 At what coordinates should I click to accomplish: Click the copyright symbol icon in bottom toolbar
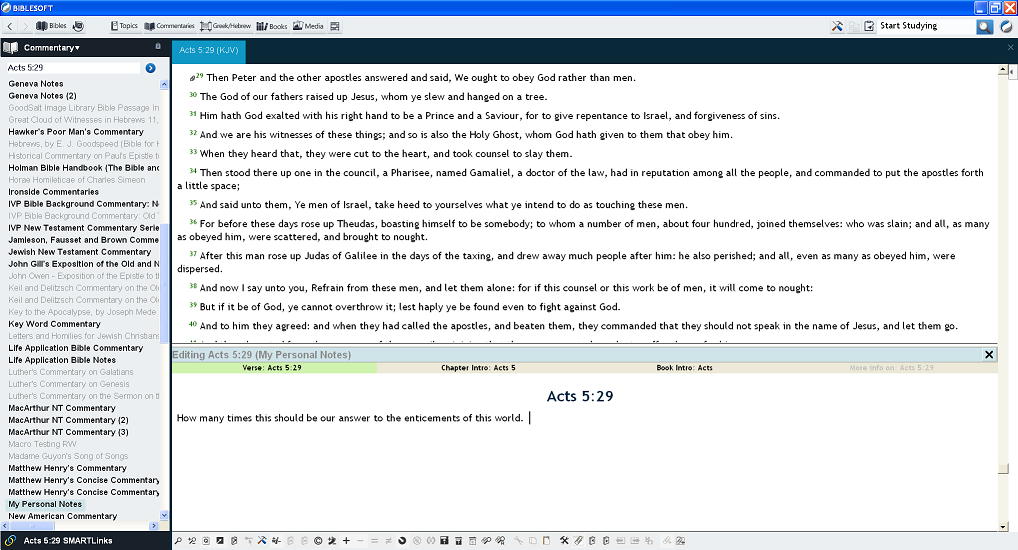pos(318,540)
